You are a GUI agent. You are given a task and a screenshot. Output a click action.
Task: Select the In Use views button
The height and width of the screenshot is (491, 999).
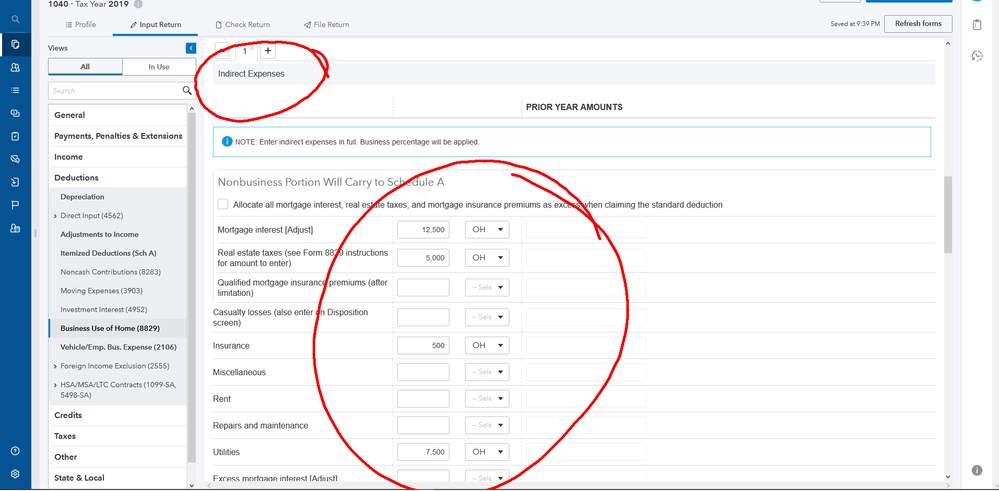tap(159, 67)
